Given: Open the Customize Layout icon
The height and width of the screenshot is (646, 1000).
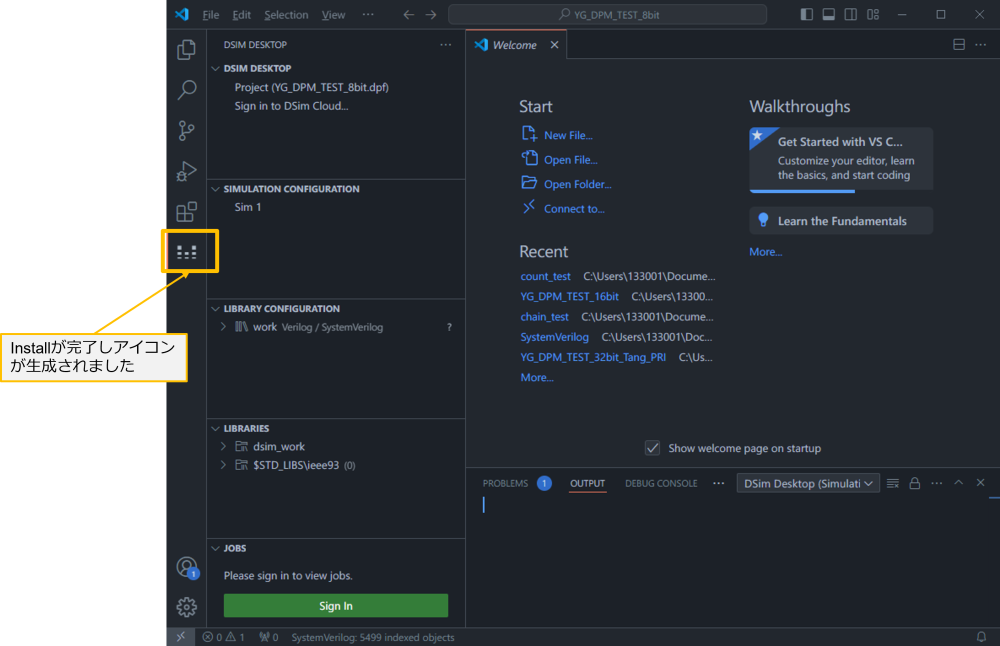Looking at the screenshot, I should 873,15.
